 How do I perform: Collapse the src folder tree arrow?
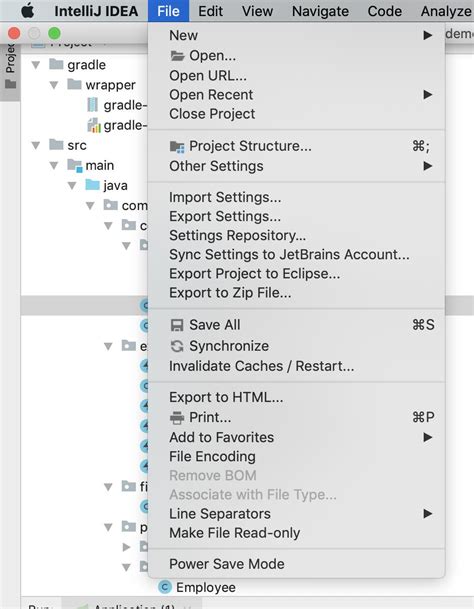pyautogui.click(x=36, y=145)
